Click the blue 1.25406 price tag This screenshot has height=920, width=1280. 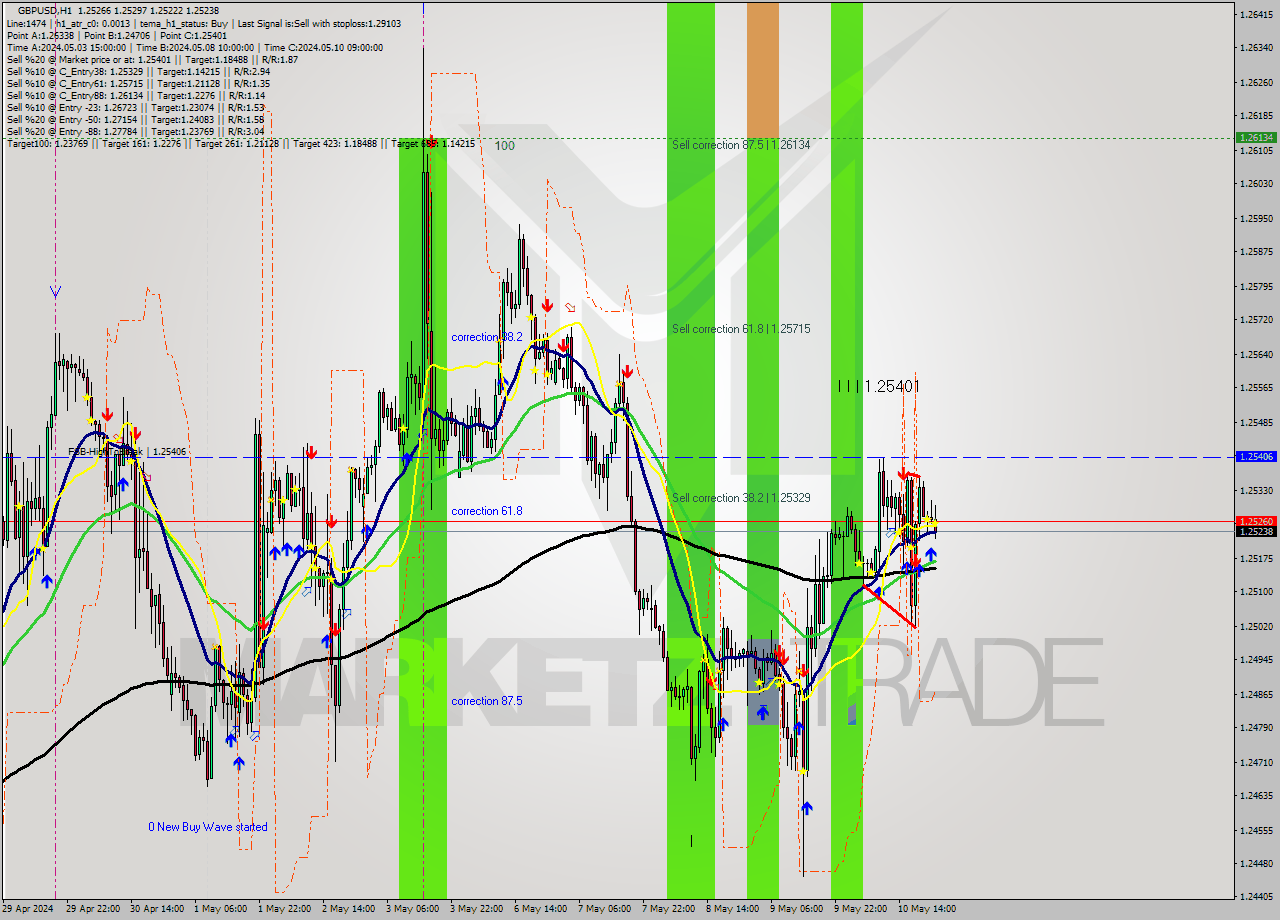tap(1256, 456)
